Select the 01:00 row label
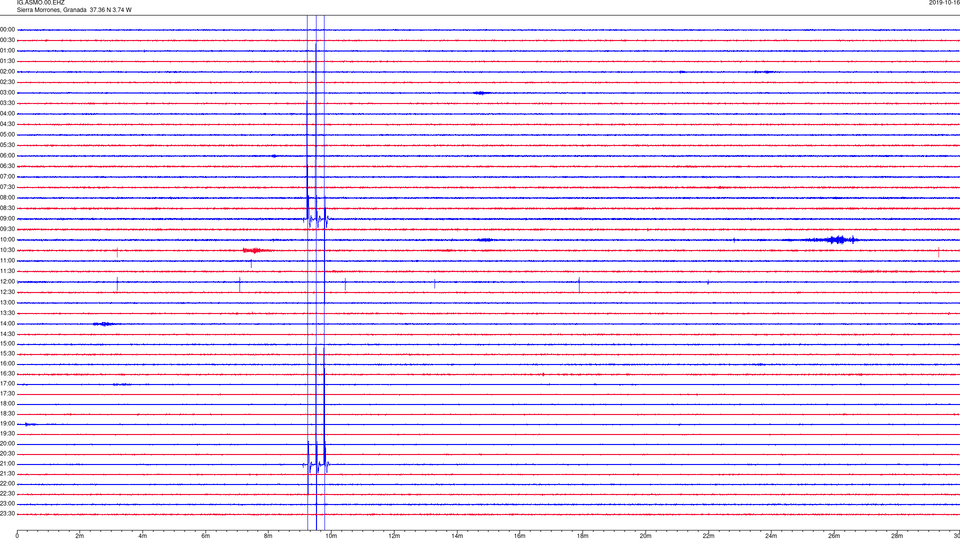The image size is (960, 540). point(7,51)
